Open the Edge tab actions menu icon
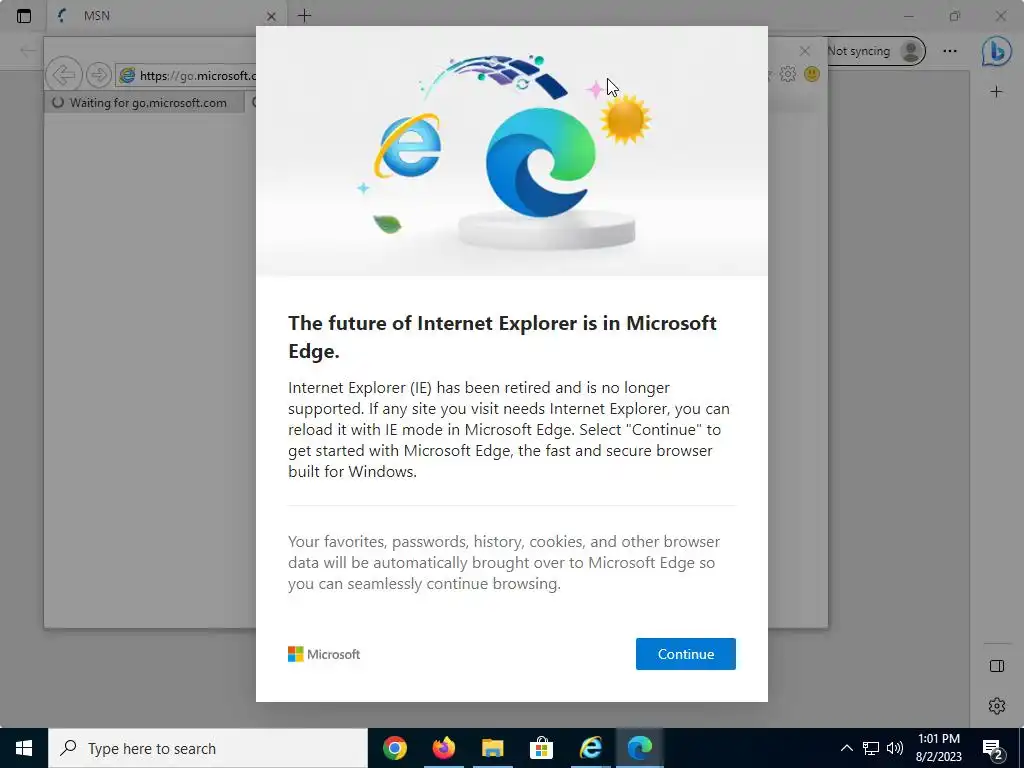1024x768 pixels. click(24, 16)
